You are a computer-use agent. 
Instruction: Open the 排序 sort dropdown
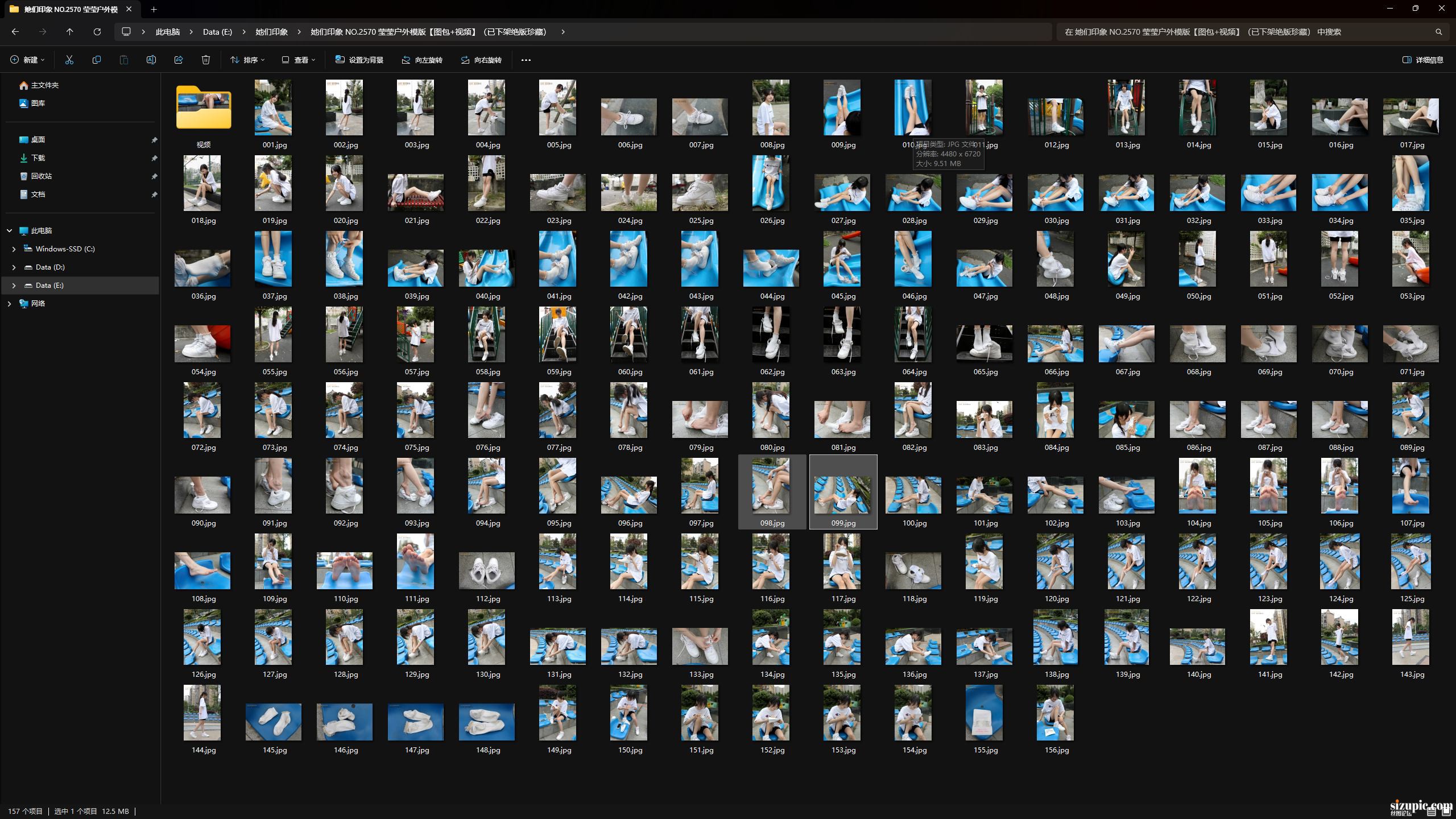pos(247,60)
